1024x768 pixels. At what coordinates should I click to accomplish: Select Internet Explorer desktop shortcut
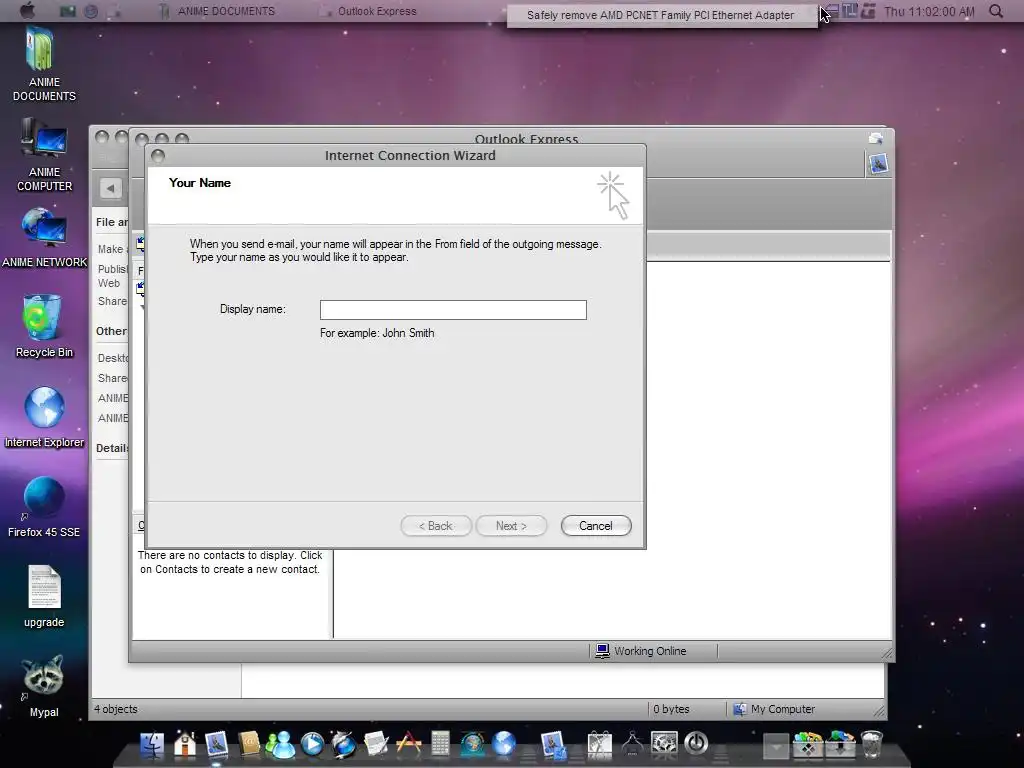pos(44,416)
